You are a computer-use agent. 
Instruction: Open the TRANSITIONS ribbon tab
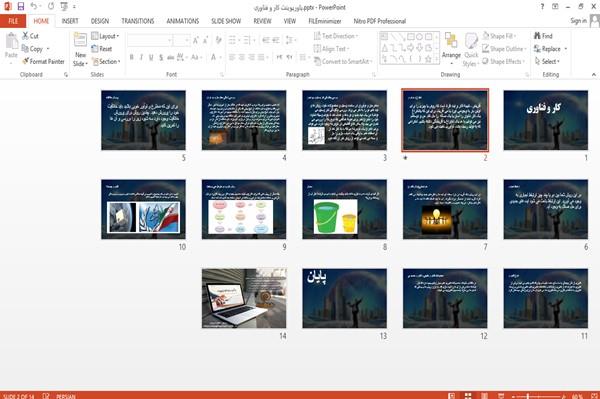click(138, 21)
